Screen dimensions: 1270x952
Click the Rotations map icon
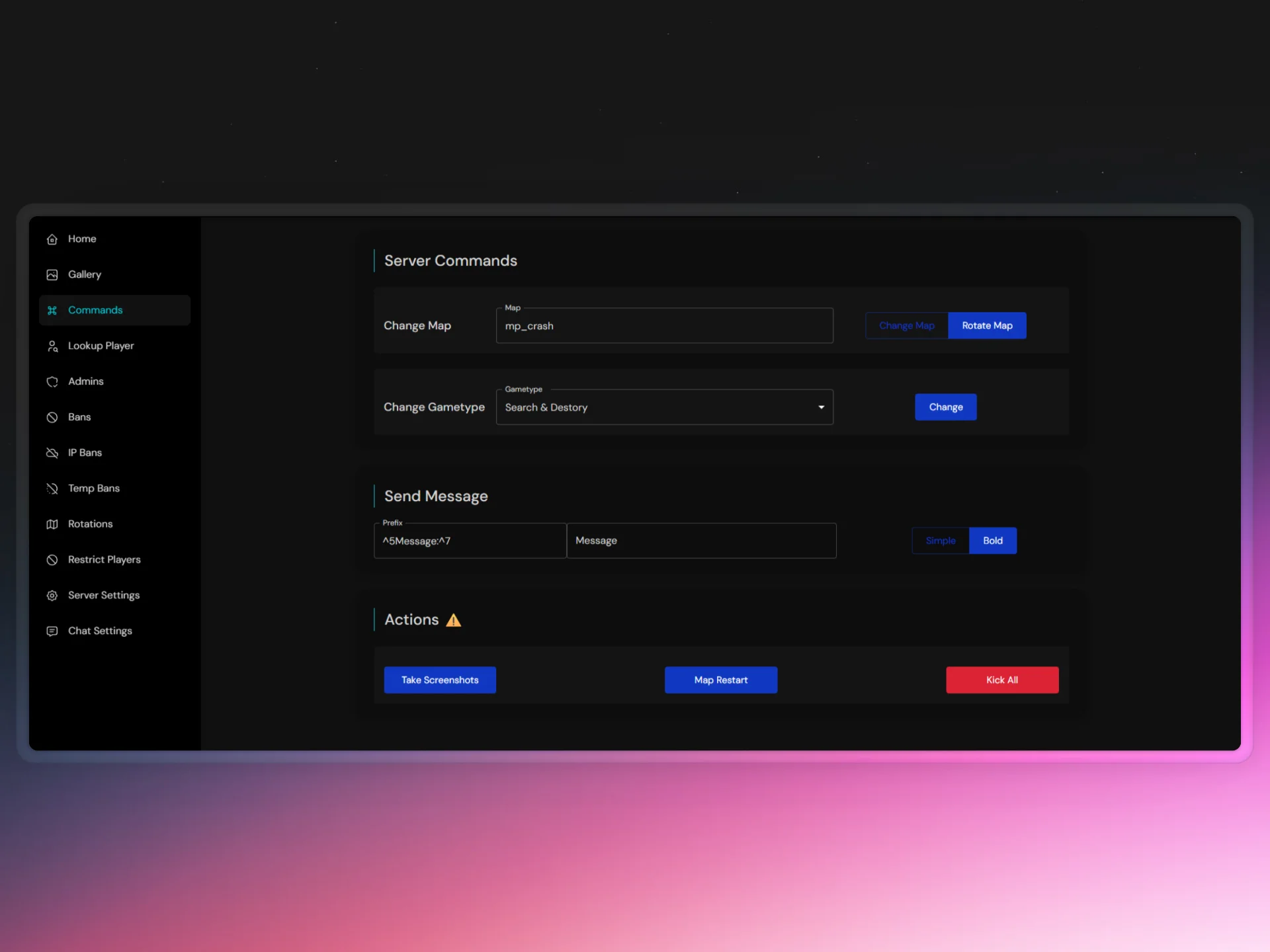tap(52, 524)
